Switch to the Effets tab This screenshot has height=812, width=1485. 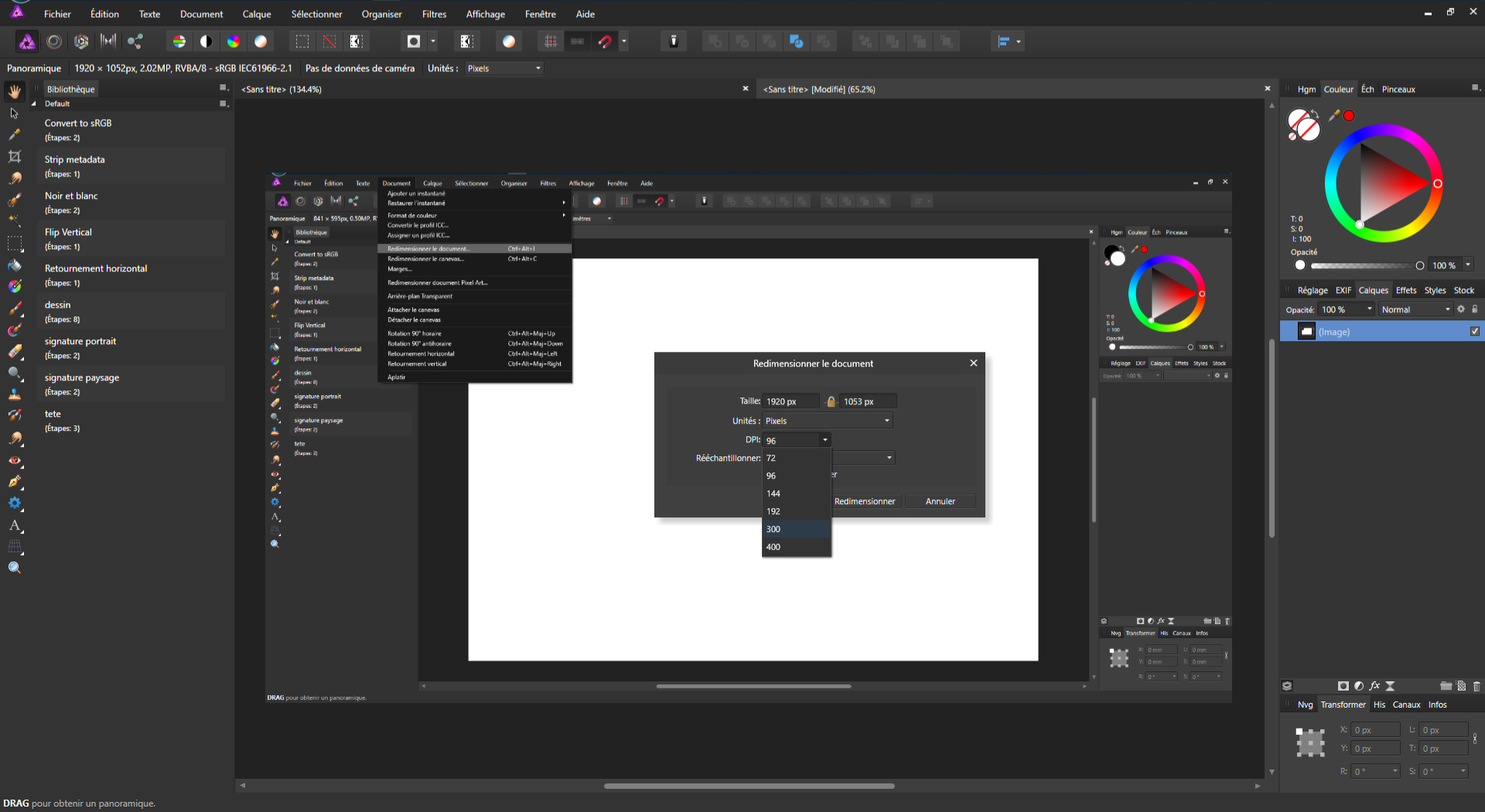click(1406, 290)
